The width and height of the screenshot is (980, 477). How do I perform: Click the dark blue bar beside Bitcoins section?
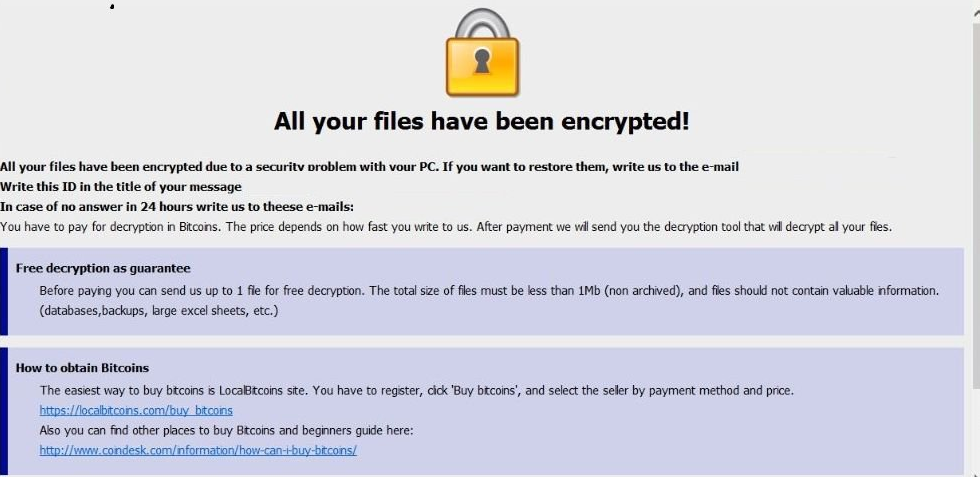coord(4,410)
